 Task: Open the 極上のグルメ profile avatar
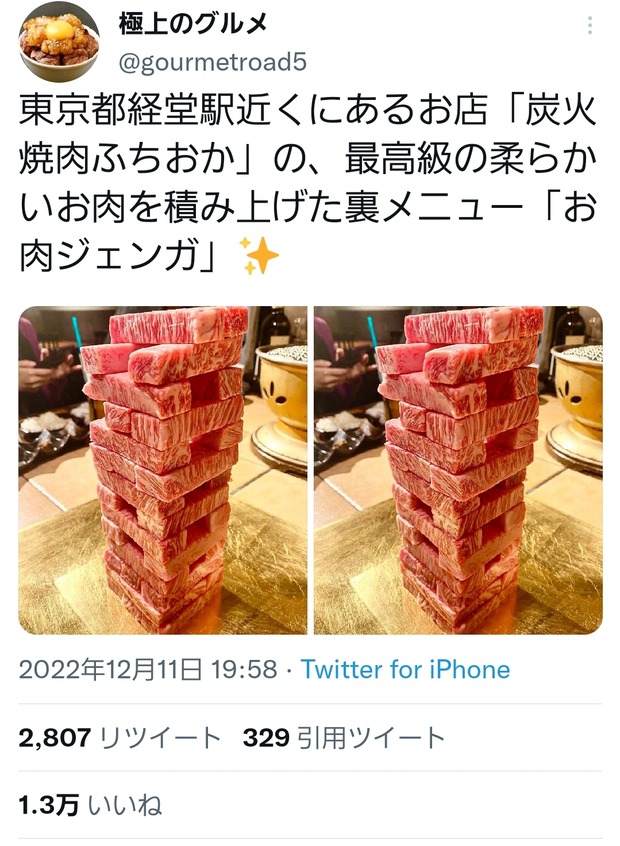click(59, 42)
